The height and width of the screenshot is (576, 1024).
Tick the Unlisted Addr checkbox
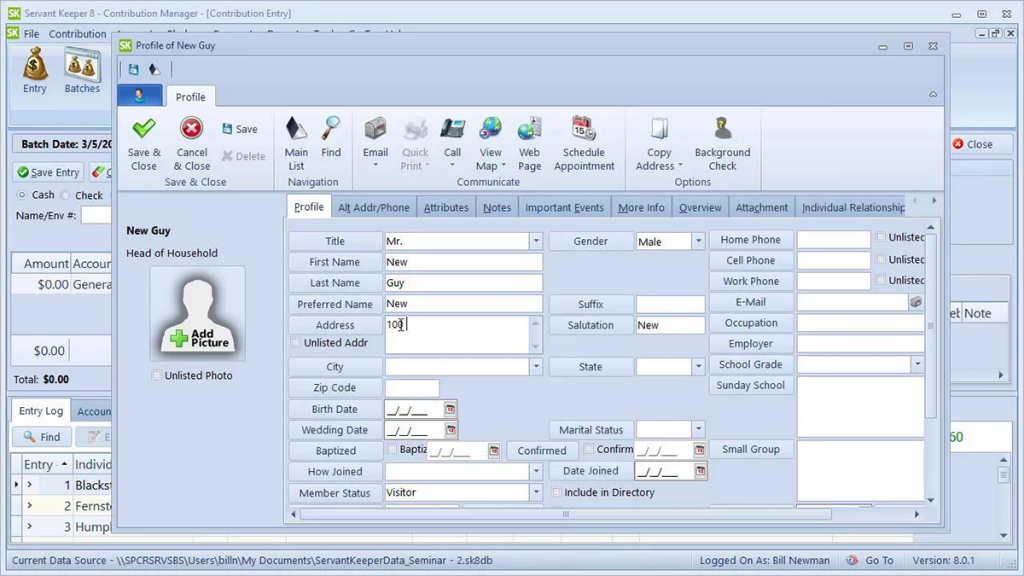tap(296, 343)
